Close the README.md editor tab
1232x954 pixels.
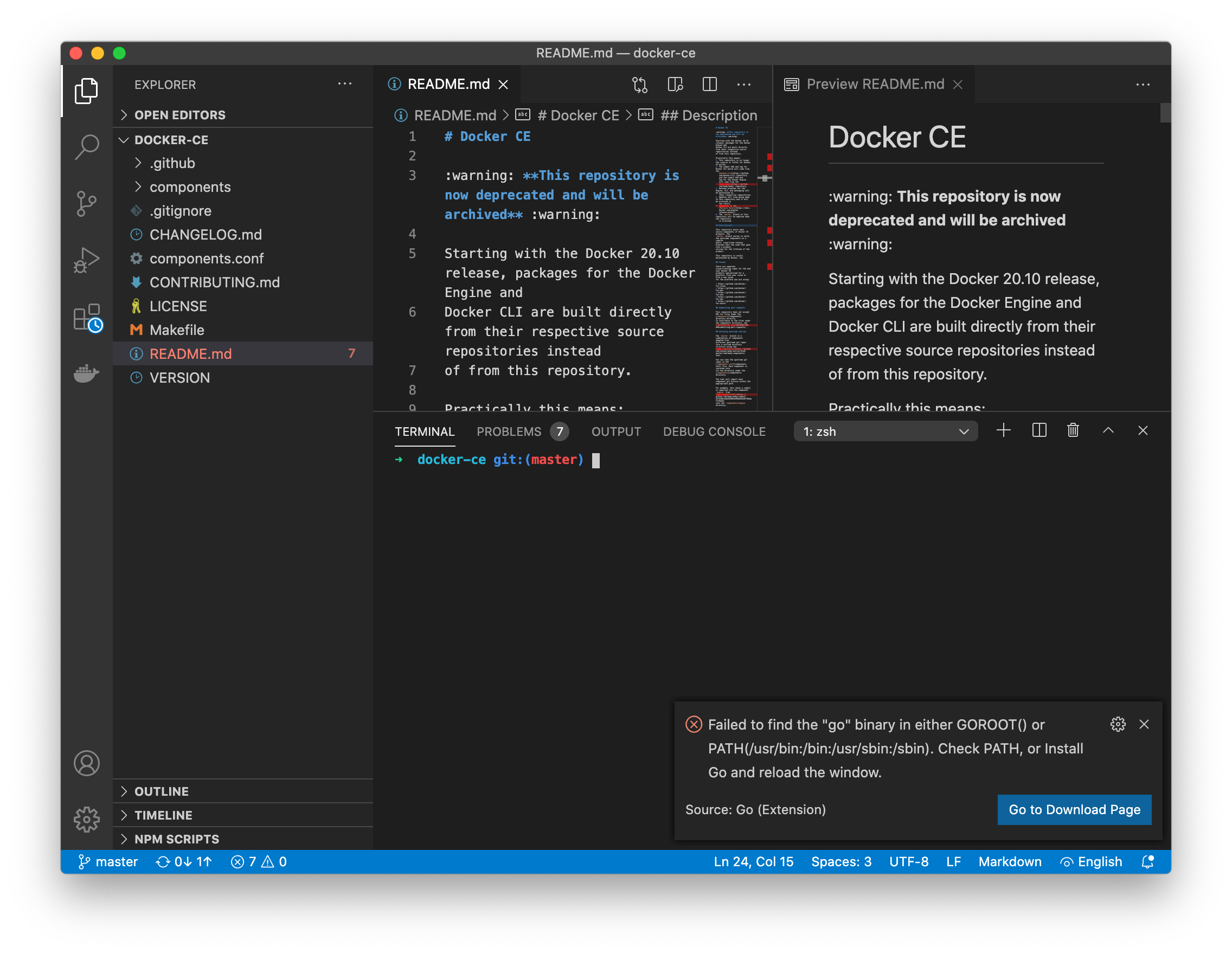tap(503, 84)
